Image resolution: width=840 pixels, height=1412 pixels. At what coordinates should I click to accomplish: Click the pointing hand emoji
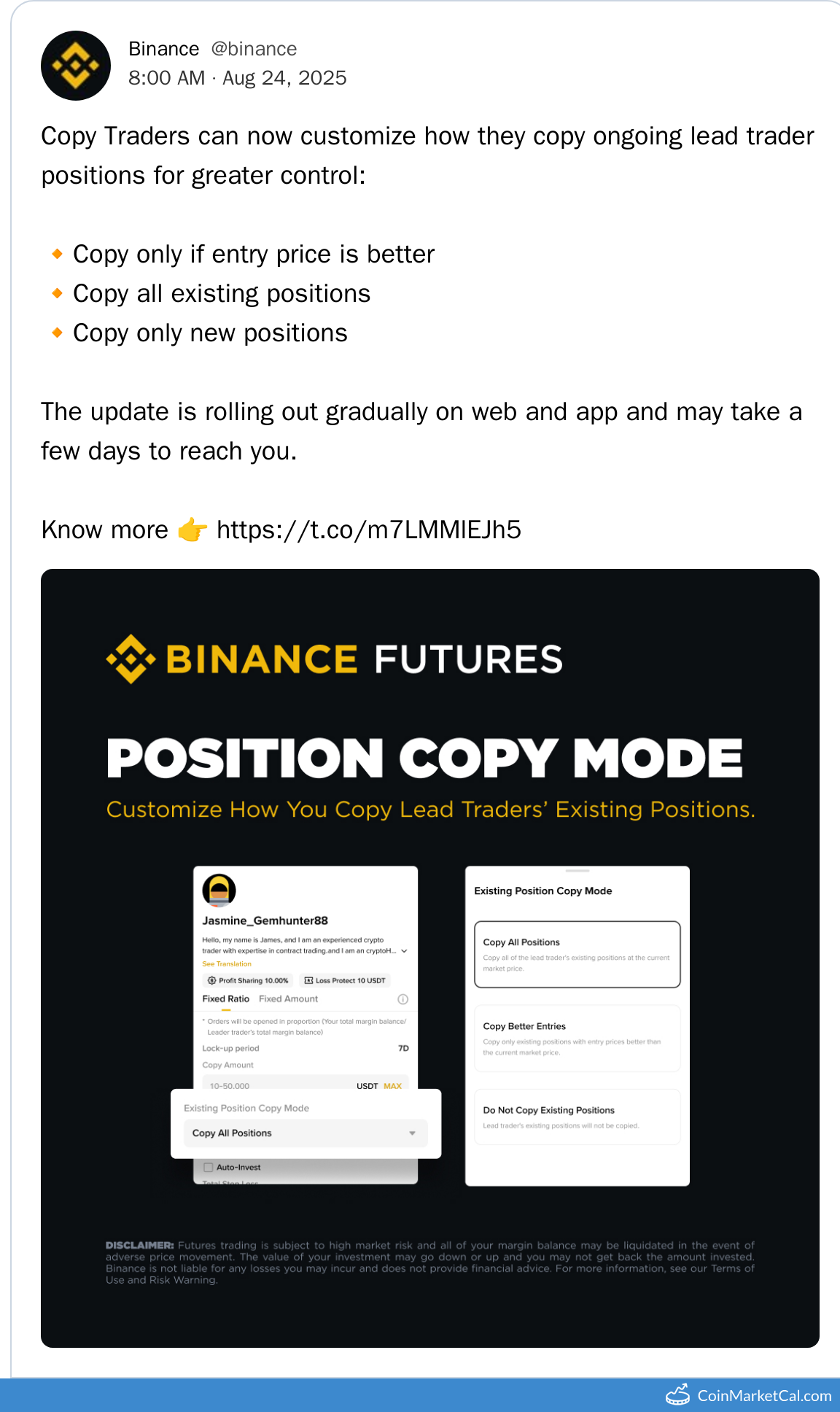(x=192, y=530)
